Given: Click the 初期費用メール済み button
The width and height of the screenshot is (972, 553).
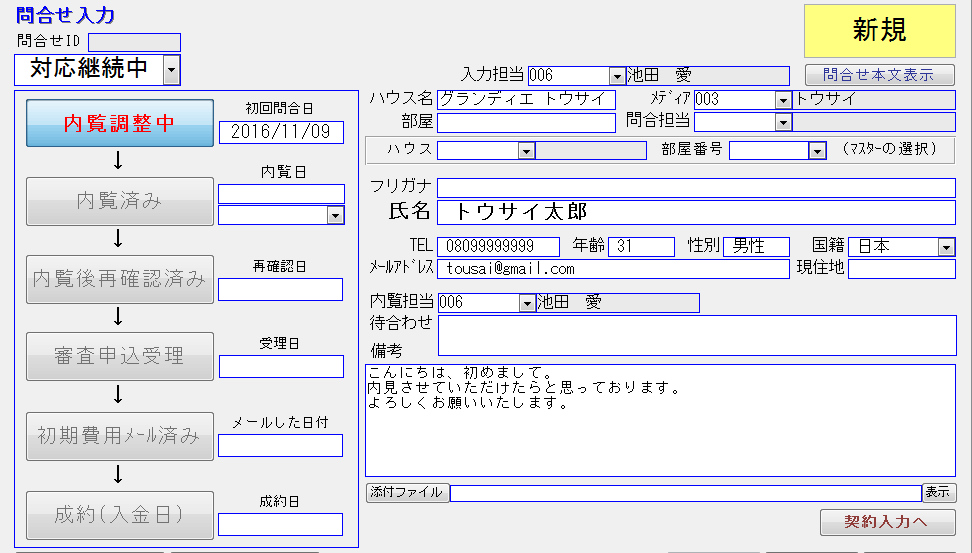Looking at the screenshot, I should click(x=119, y=436).
